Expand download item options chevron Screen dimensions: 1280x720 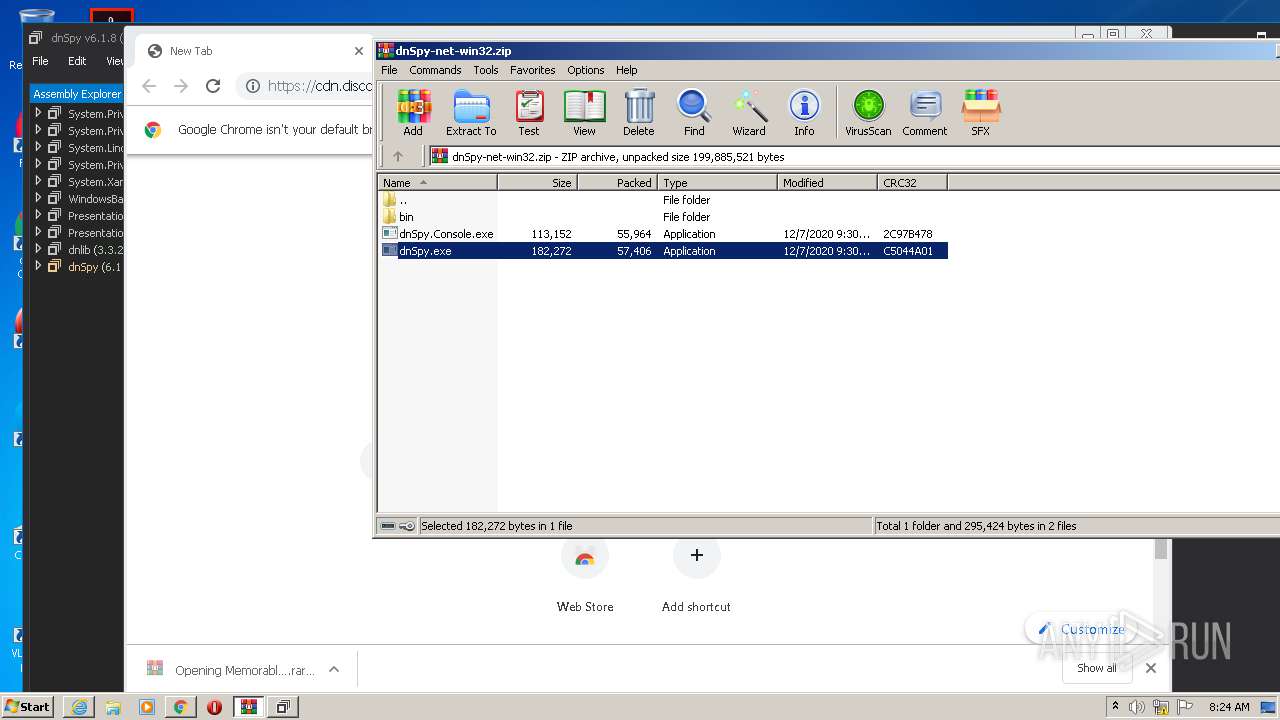(334, 670)
